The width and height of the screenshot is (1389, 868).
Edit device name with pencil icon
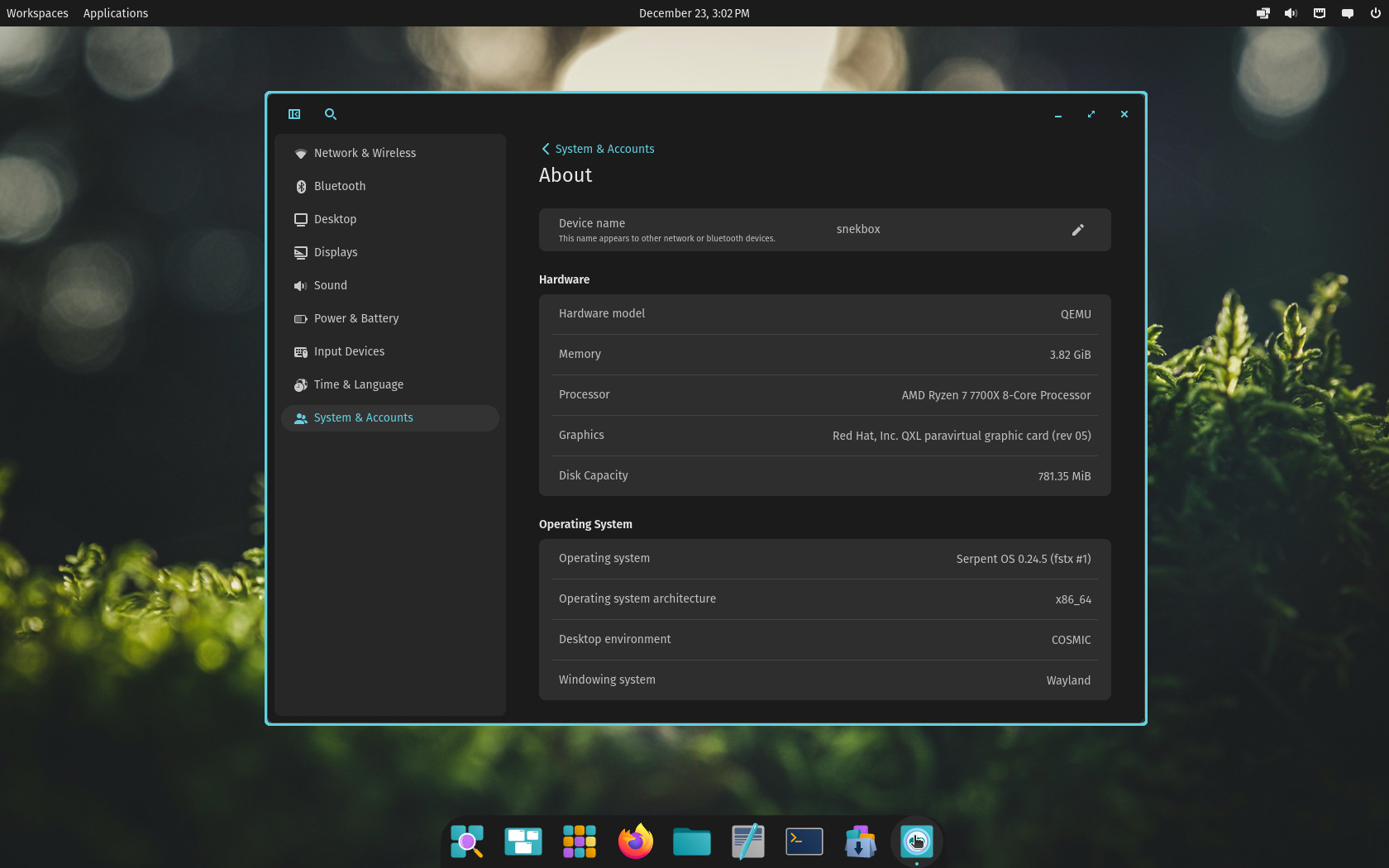point(1077,230)
